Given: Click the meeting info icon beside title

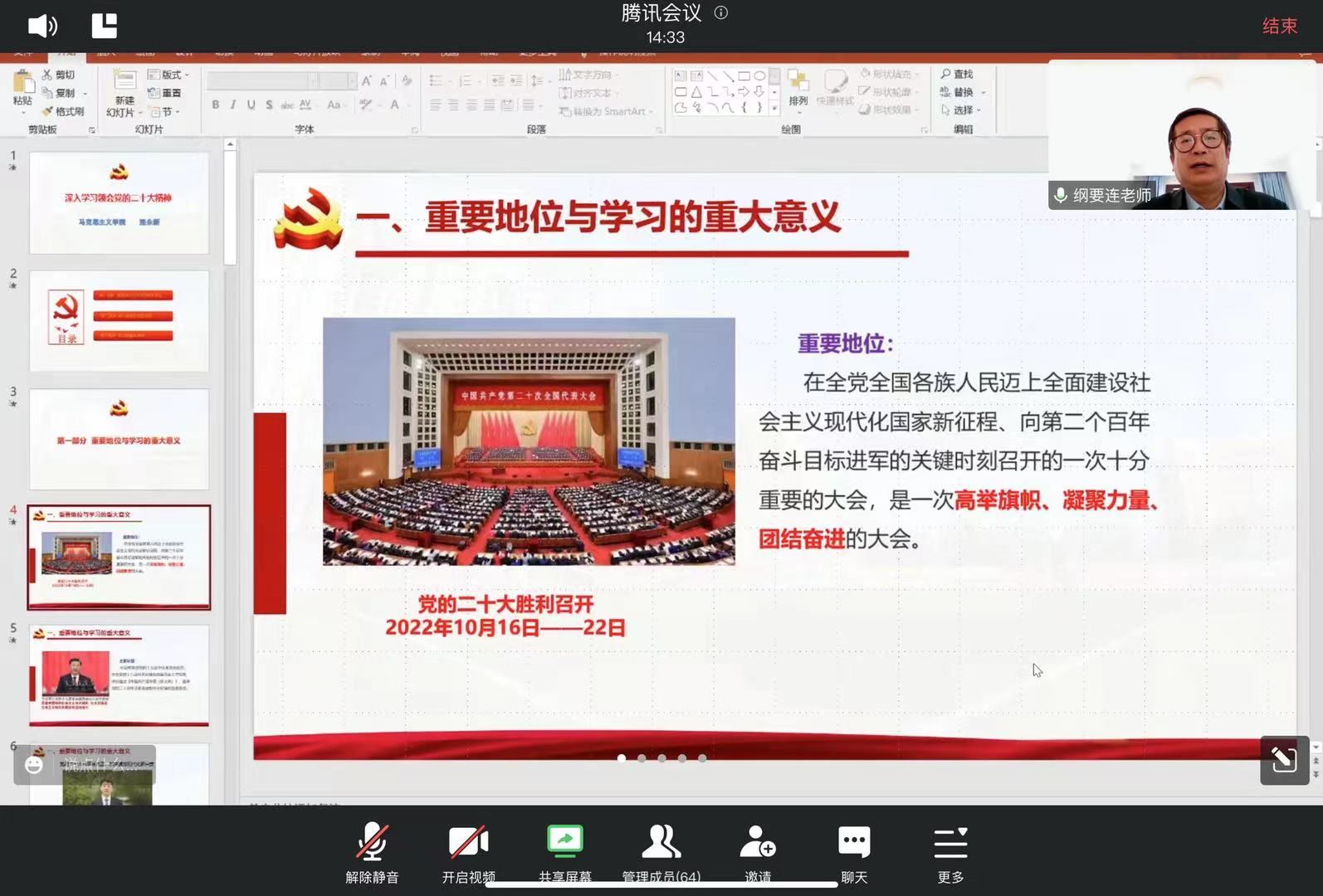Looking at the screenshot, I should [721, 12].
